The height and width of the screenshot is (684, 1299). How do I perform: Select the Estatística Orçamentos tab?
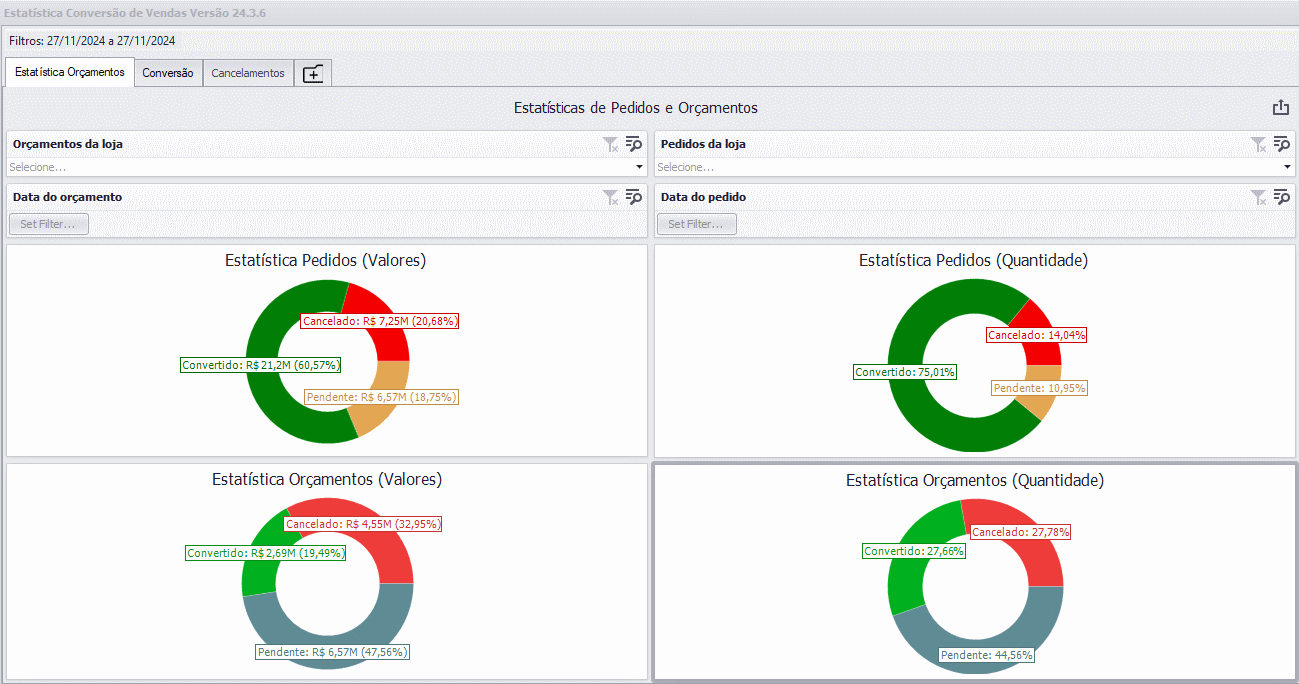pyautogui.click(x=70, y=72)
